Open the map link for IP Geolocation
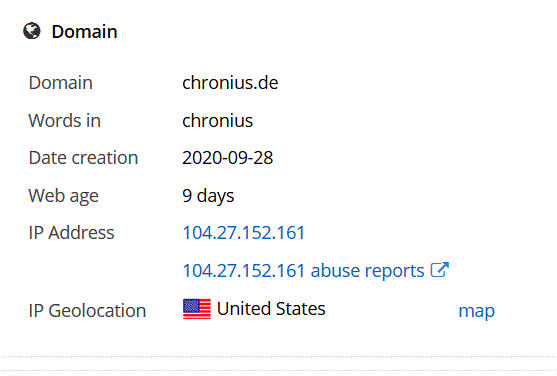This screenshot has height=376, width=557. point(476,311)
